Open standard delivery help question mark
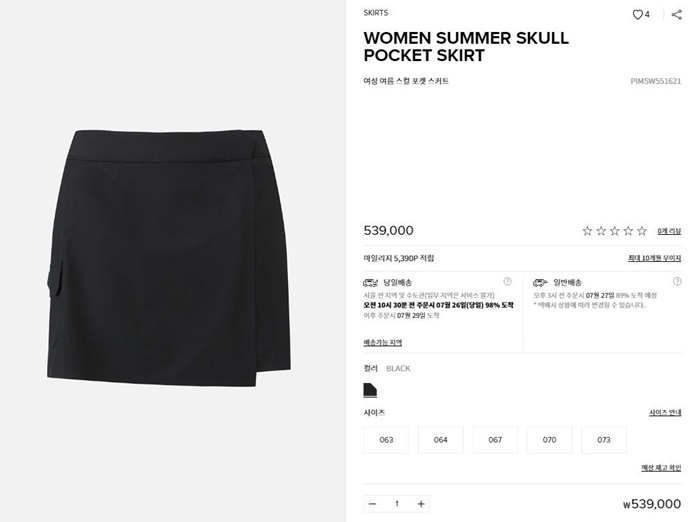Image resolution: width=700 pixels, height=522 pixels. point(677,281)
